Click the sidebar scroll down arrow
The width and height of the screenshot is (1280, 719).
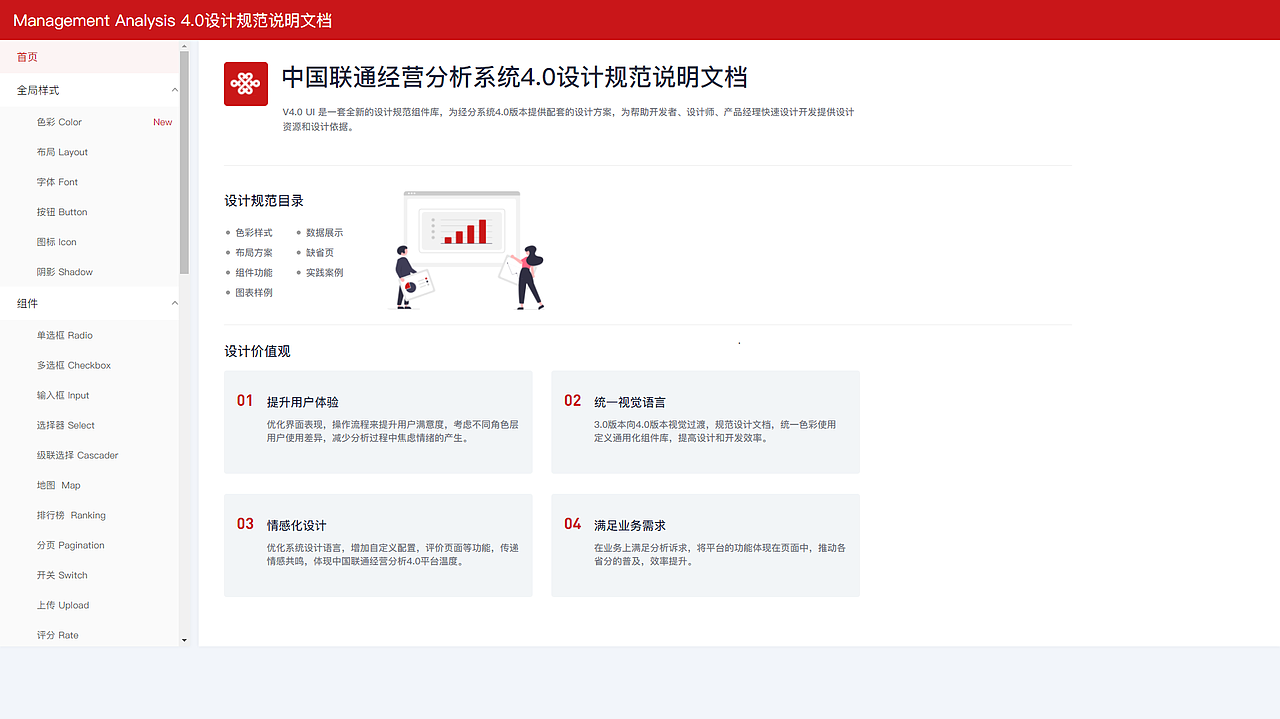184,640
